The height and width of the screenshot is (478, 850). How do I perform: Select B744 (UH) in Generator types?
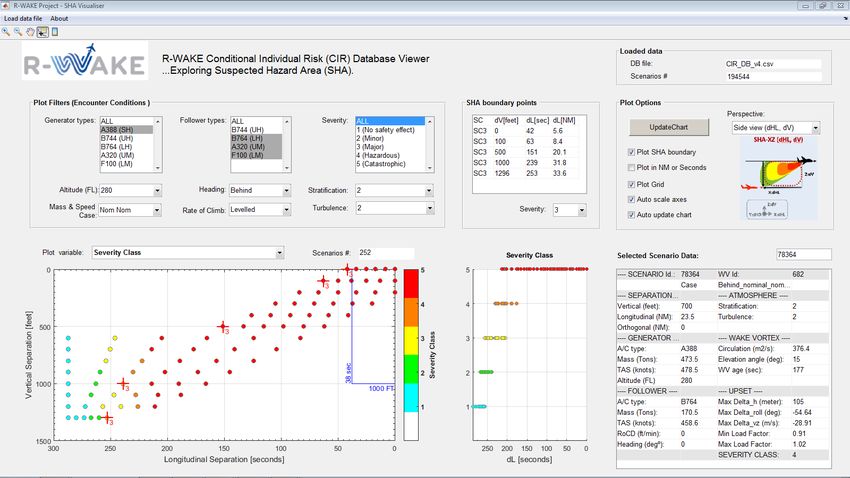(126, 138)
